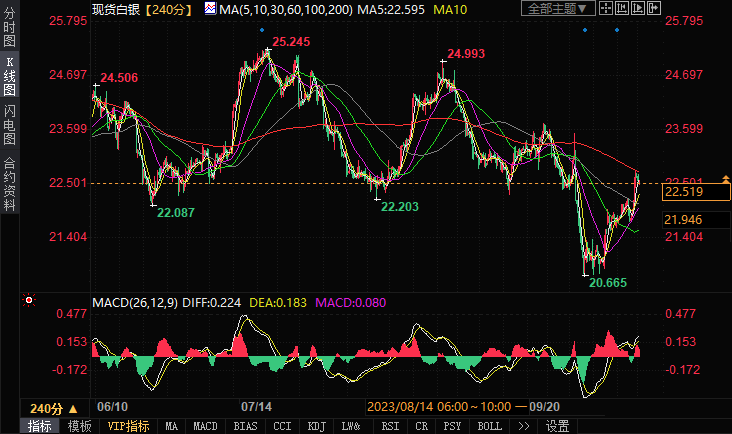Click the rightmost panel export arrow icon

(x=654, y=8)
